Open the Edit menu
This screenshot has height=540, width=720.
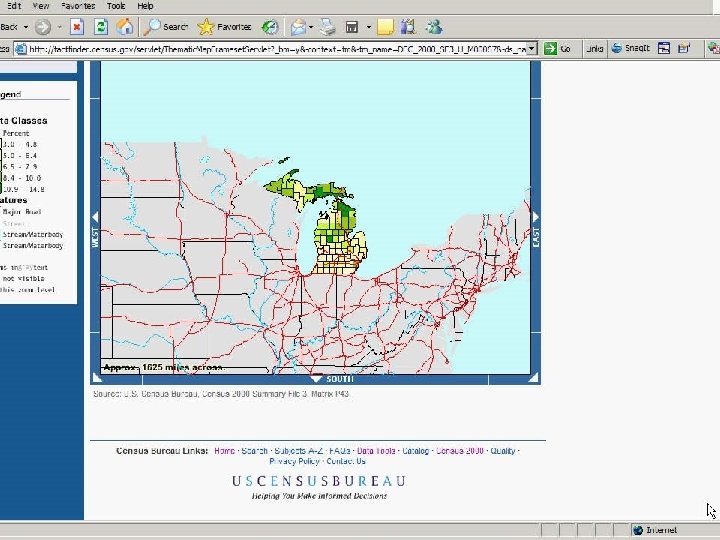tap(14, 6)
